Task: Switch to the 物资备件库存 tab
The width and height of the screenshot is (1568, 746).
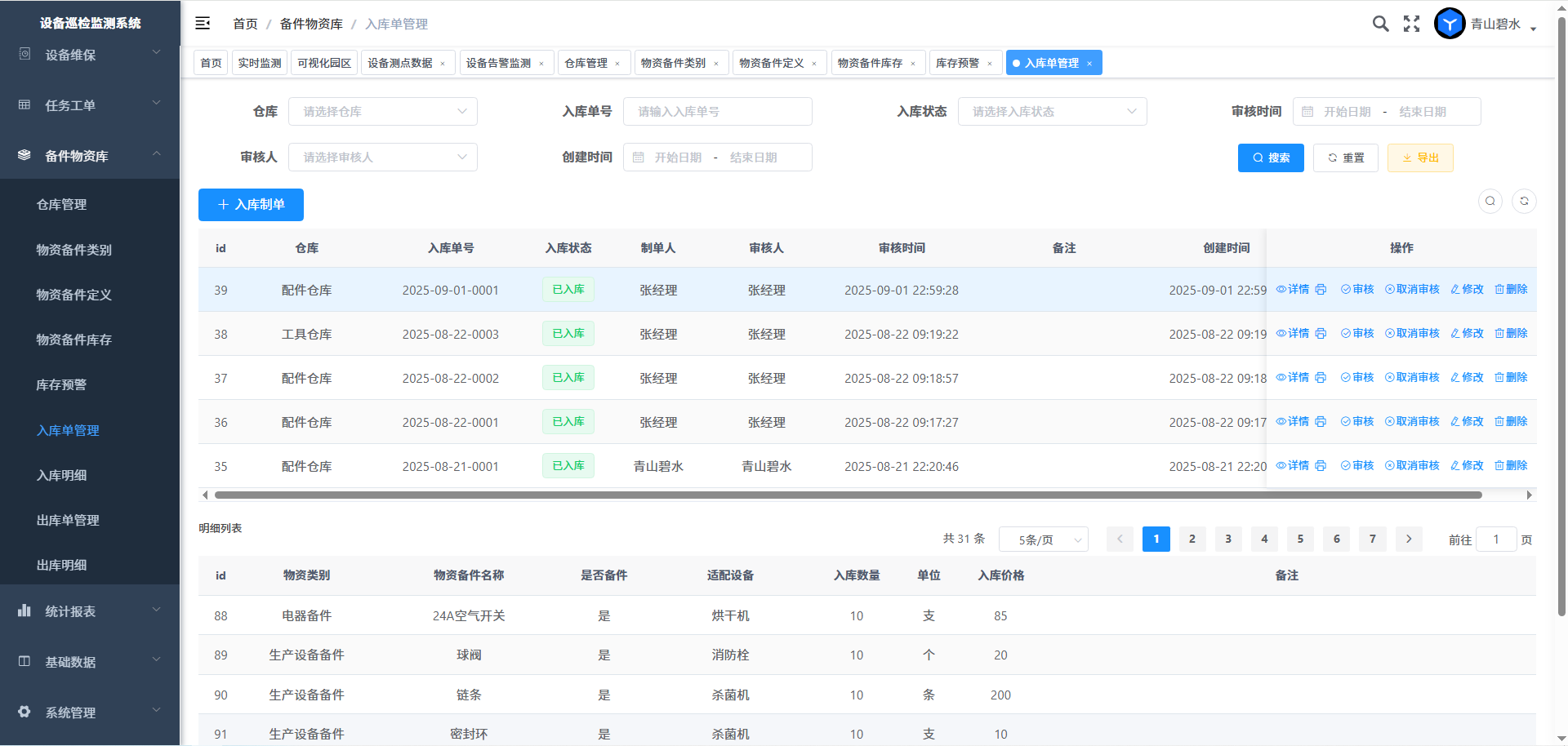Action: (x=869, y=63)
